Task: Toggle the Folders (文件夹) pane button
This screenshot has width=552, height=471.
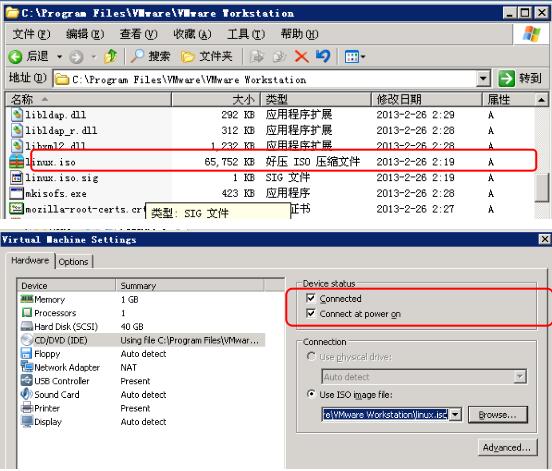Action: pyautogui.click(x=207, y=56)
